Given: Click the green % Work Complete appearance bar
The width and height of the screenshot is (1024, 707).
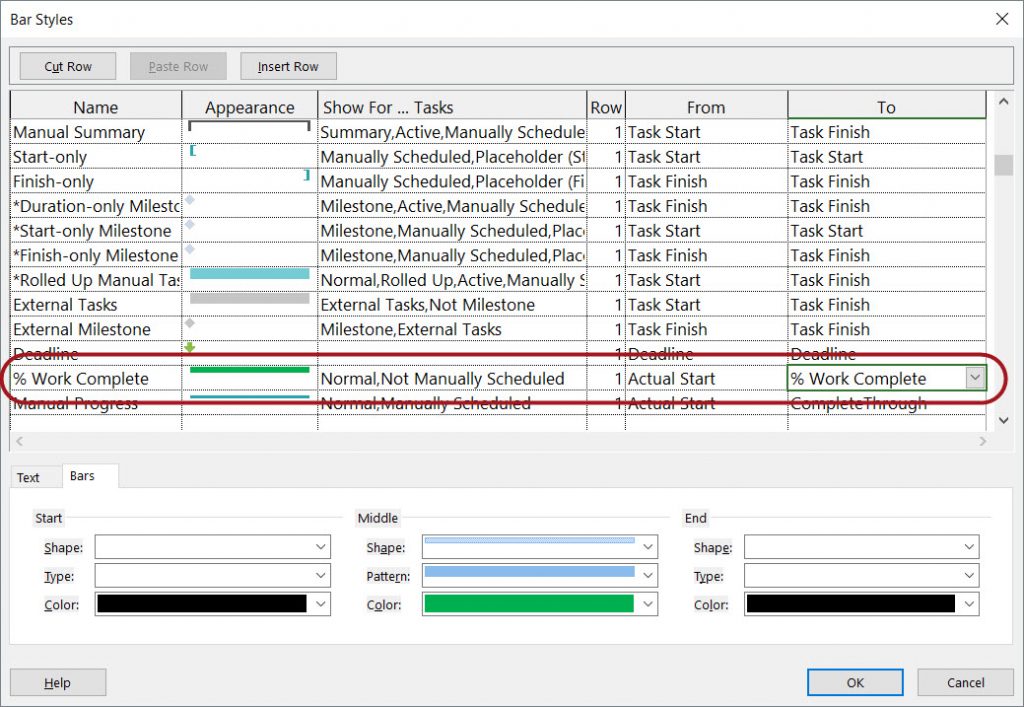Looking at the screenshot, I should pos(249,370).
